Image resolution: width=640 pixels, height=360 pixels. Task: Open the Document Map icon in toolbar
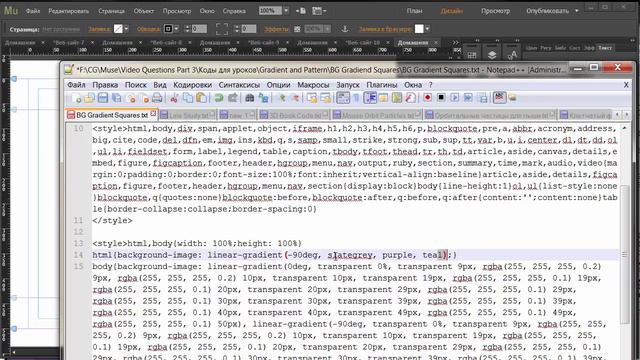tap(397, 98)
